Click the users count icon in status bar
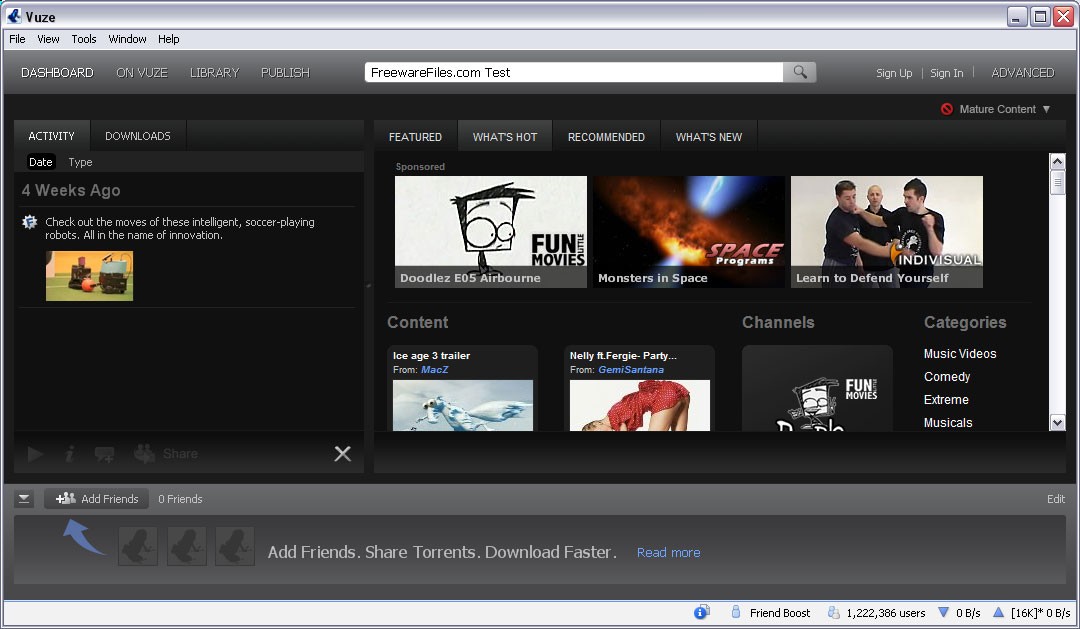The width and height of the screenshot is (1080, 629). coord(833,612)
